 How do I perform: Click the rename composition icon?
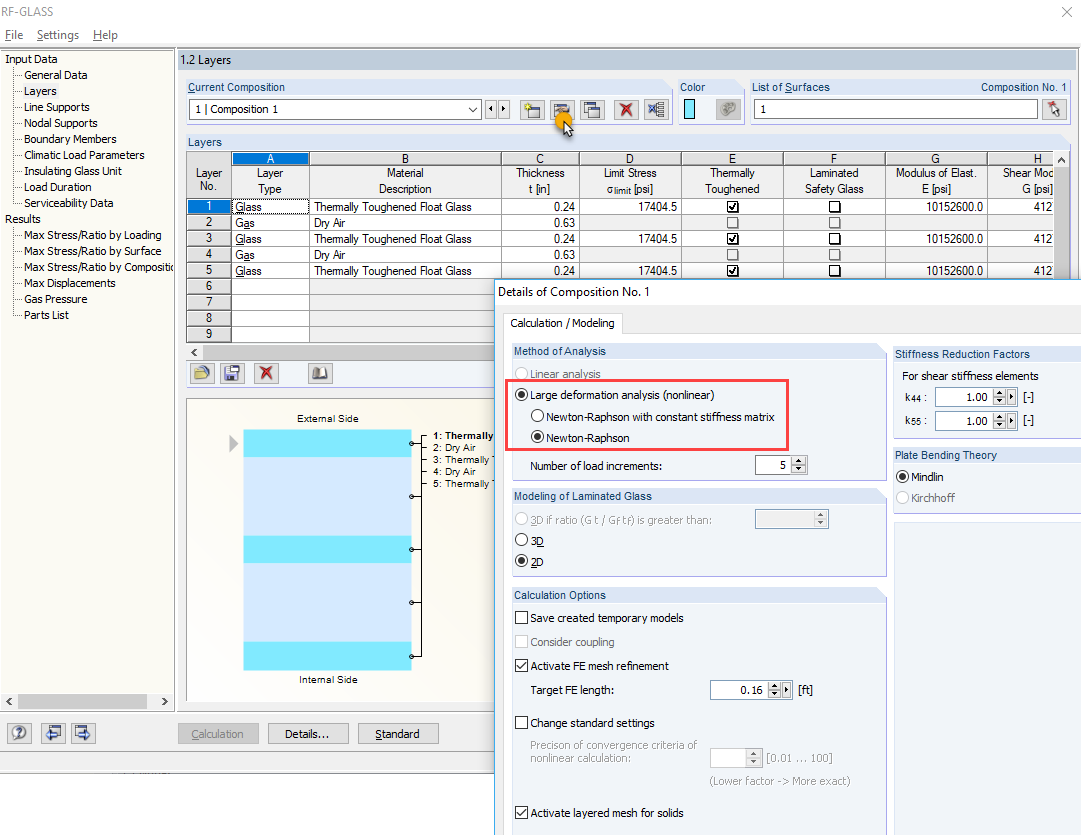pyautogui.click(x=562, y=110)
